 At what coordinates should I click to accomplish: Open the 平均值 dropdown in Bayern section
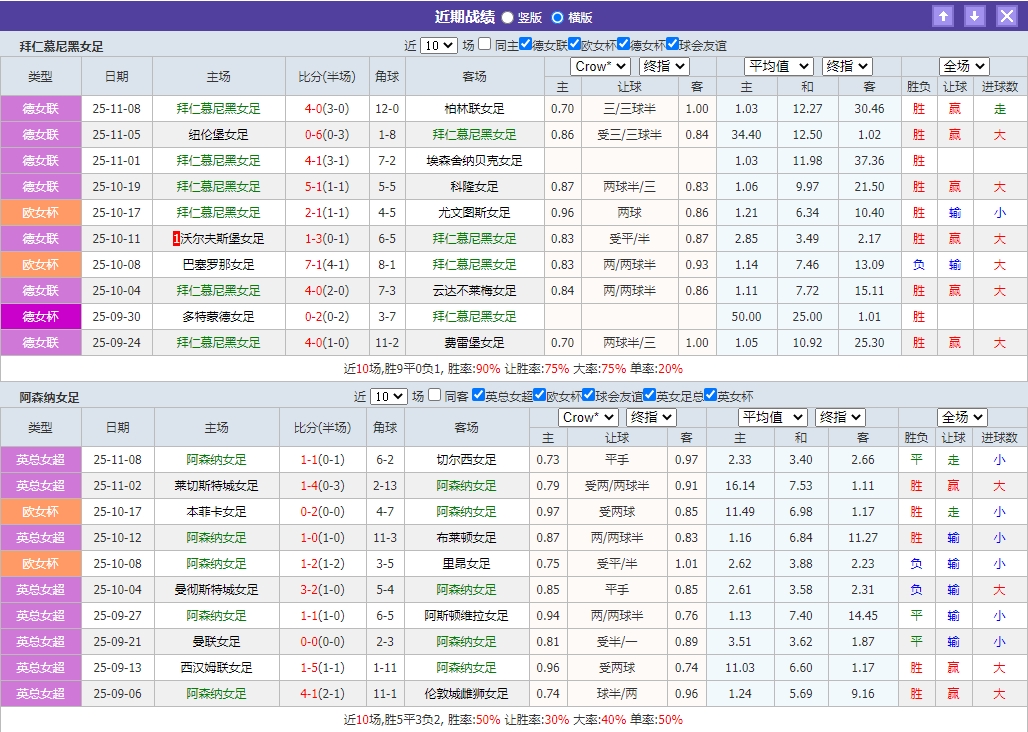pyautogui.click(x=779, y=66)
